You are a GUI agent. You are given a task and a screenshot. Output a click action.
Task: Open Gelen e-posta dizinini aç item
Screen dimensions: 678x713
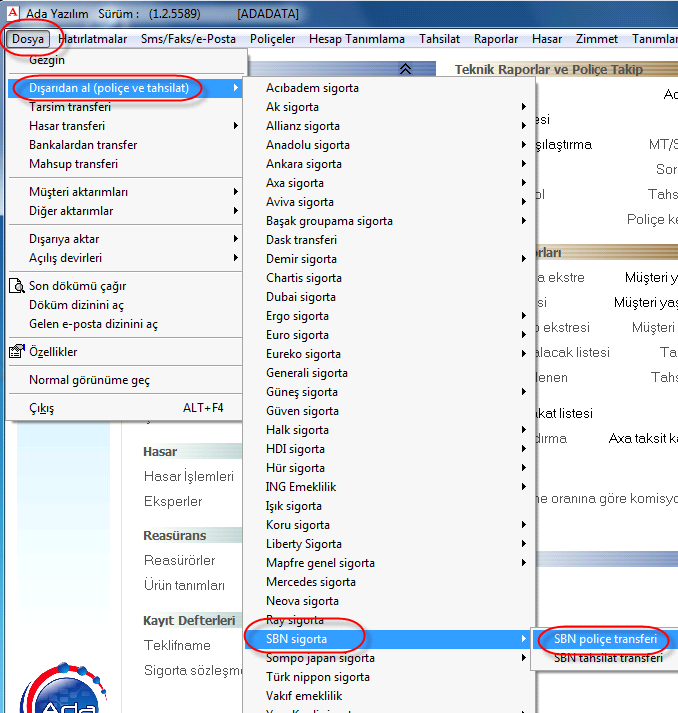94,324
